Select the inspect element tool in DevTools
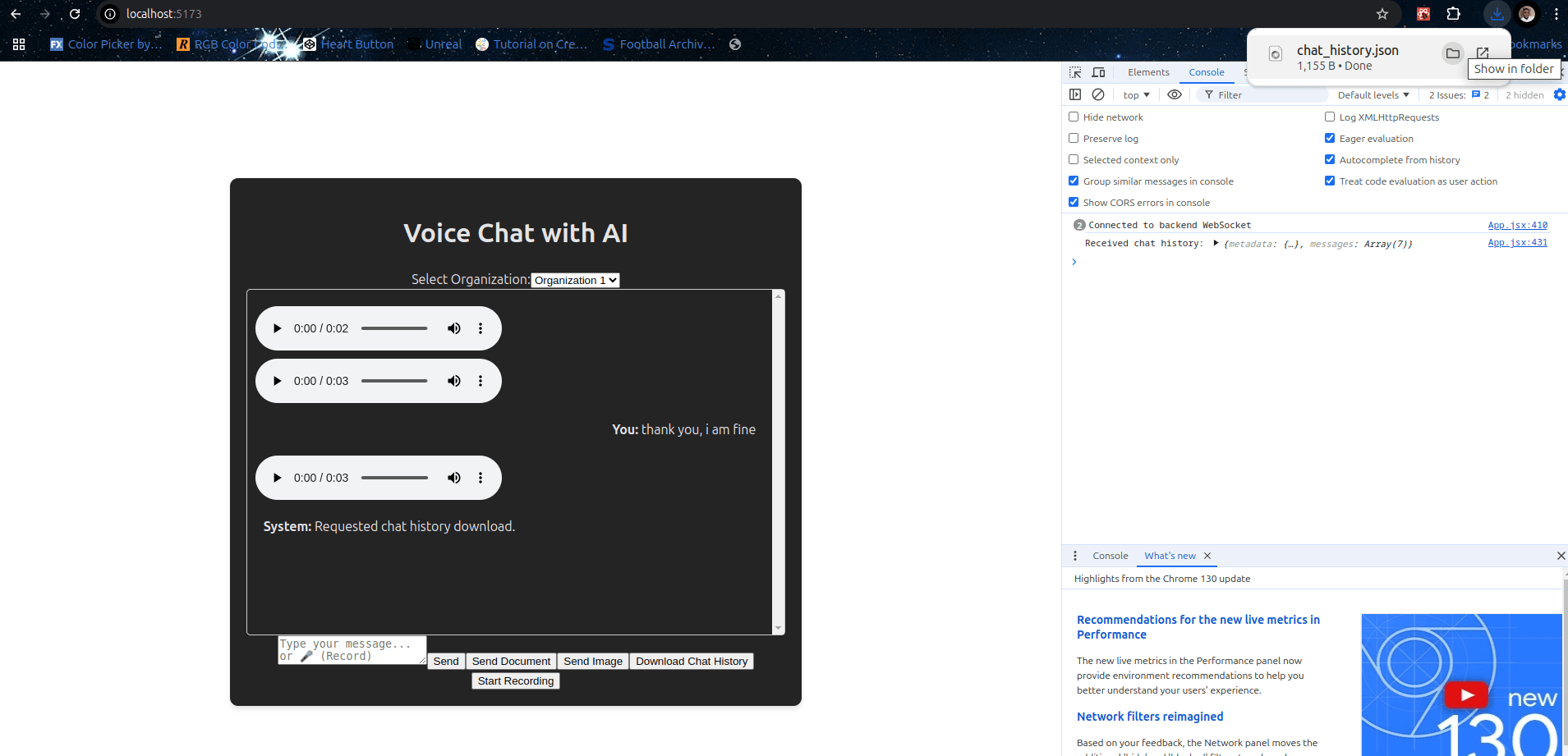The image size is (1568, 756). pos(1074,72)
